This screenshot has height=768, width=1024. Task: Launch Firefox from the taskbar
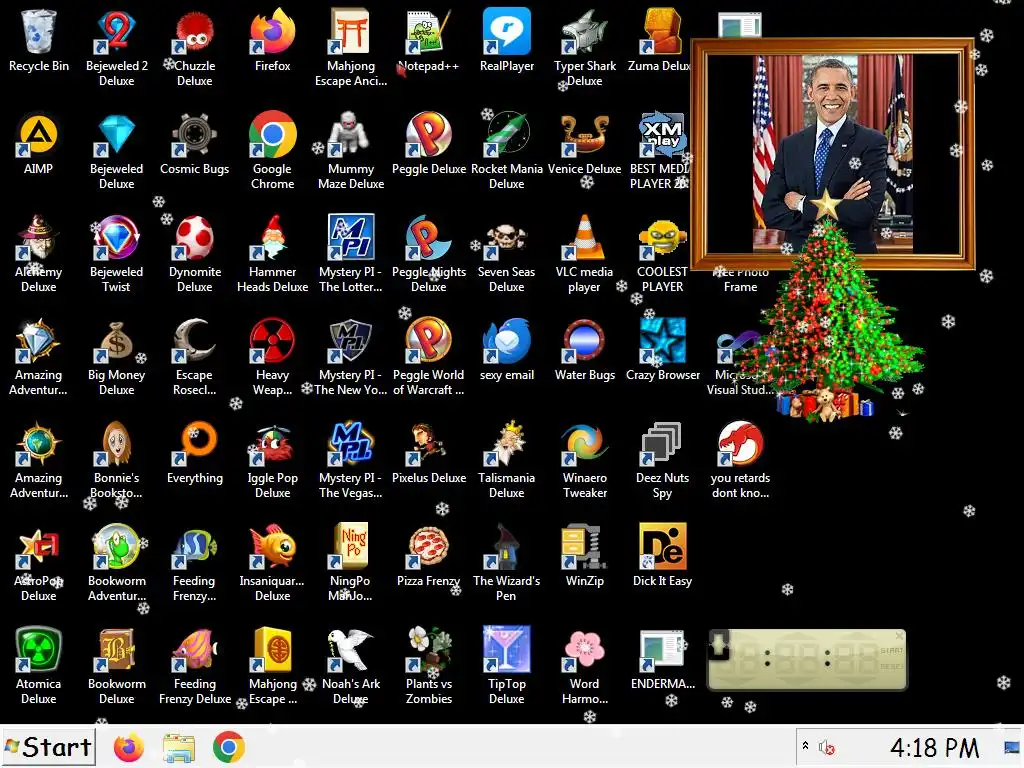point(129,748)
